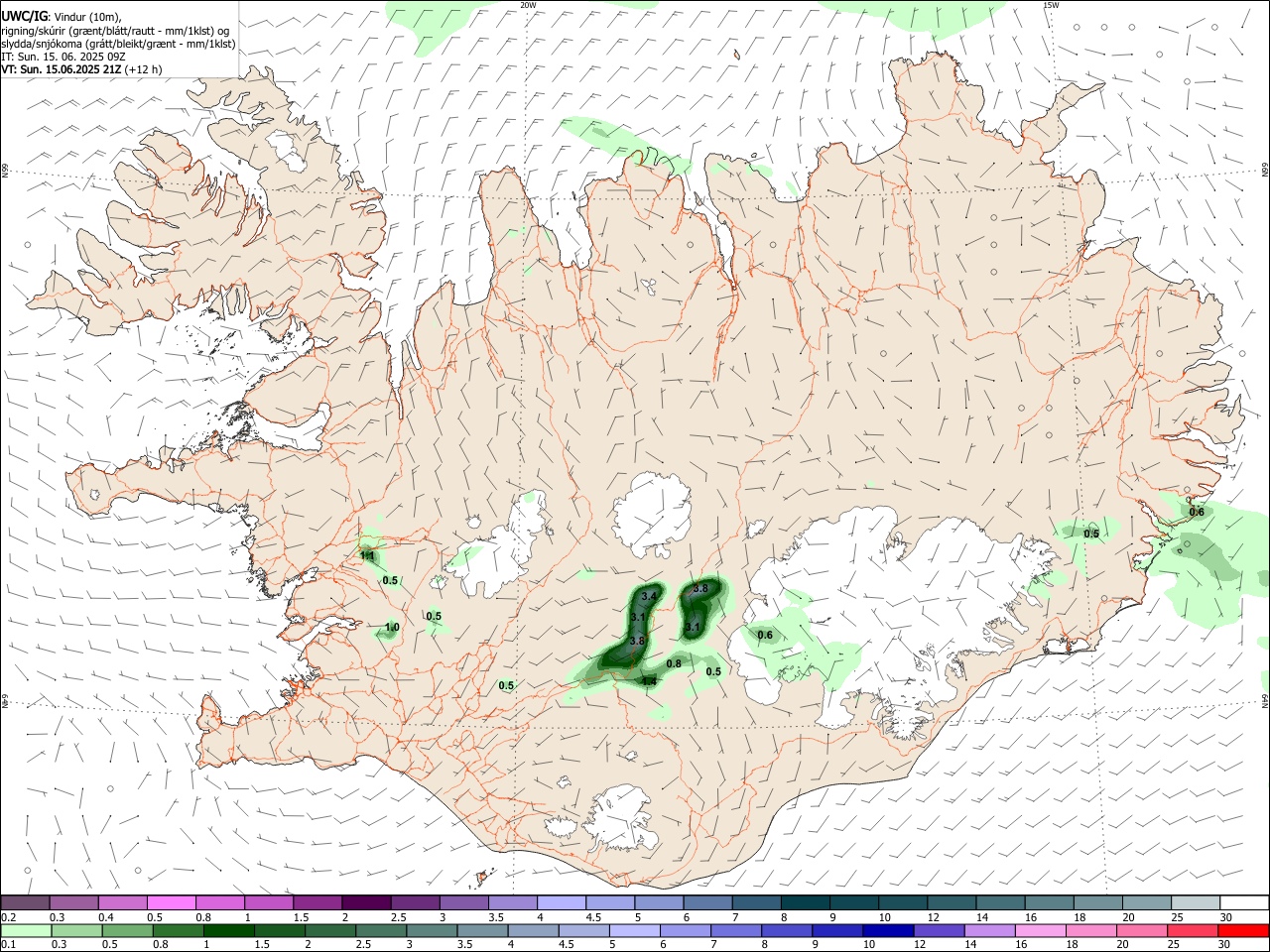1270x952 pixels.
Task: Click the 15W longitude label at top
Action: tap(1050, 5)
